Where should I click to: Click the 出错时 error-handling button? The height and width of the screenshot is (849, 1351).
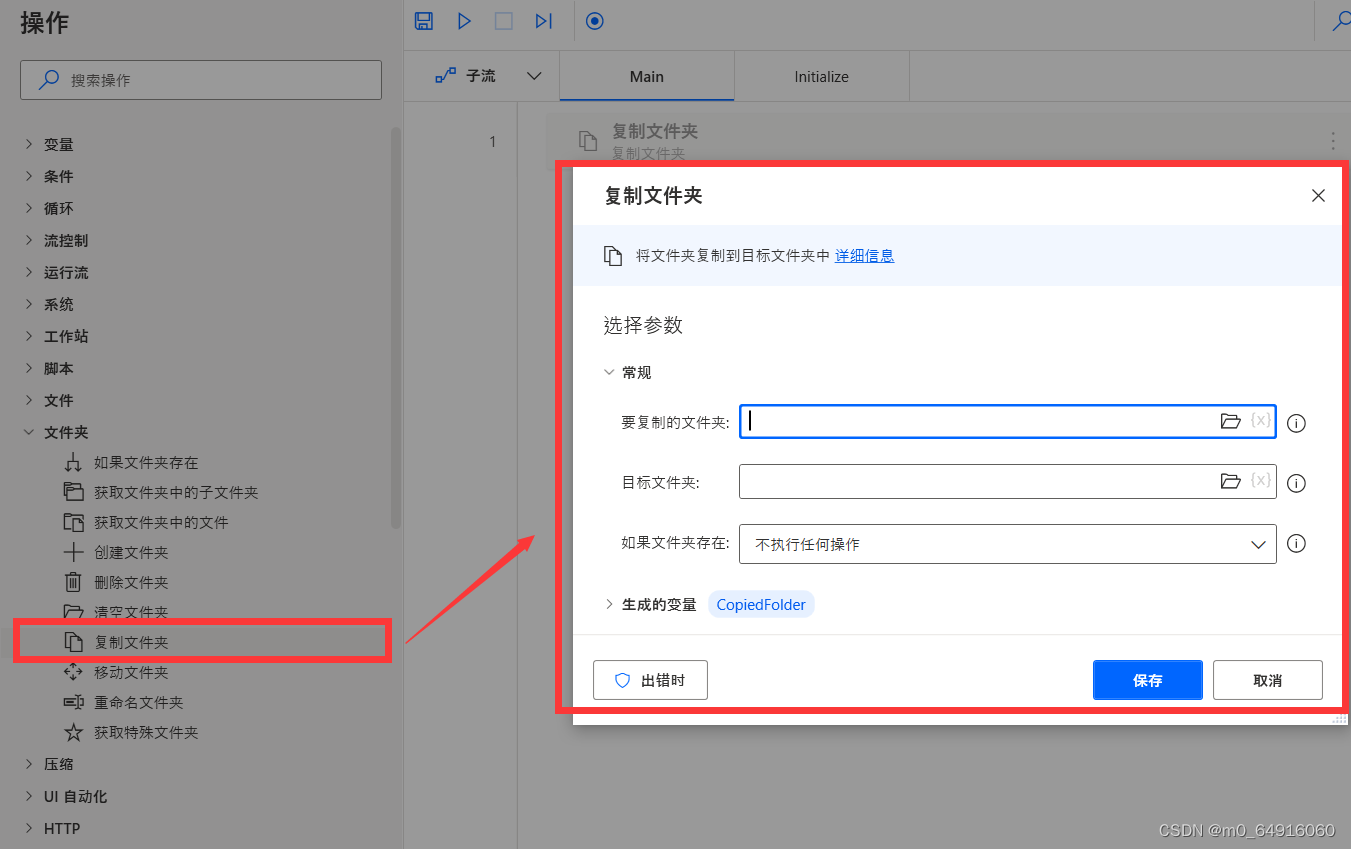click(650, 679)
